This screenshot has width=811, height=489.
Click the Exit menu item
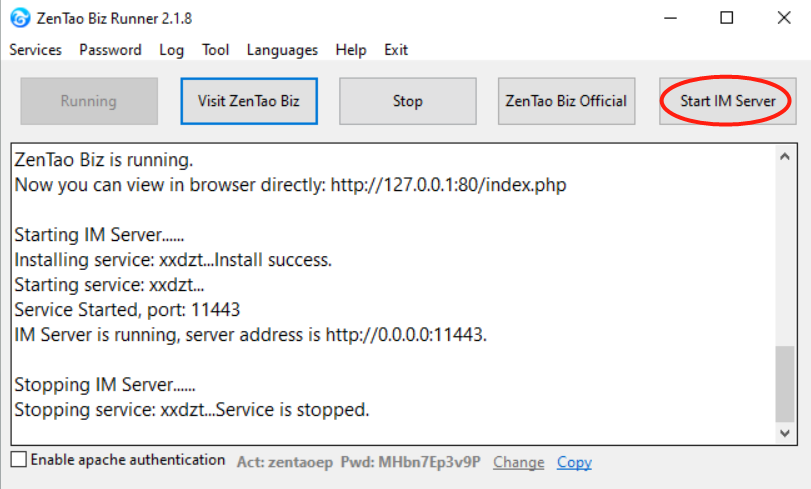click(x=396, y=50)
